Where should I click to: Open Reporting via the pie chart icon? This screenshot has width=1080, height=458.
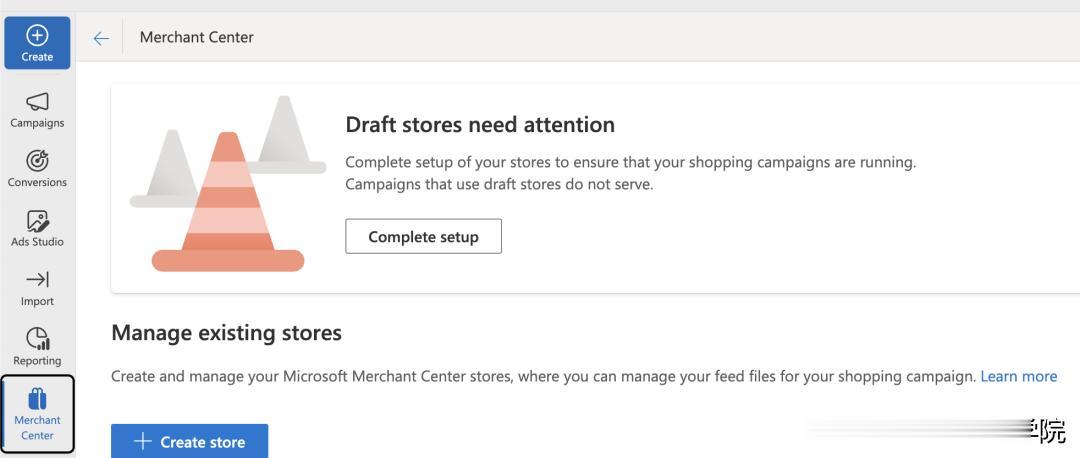[x=37, y=338]
